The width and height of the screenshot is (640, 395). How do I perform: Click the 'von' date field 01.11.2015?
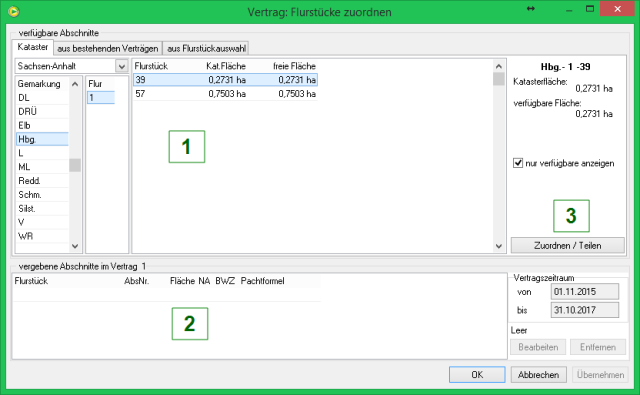pos(584,292)
